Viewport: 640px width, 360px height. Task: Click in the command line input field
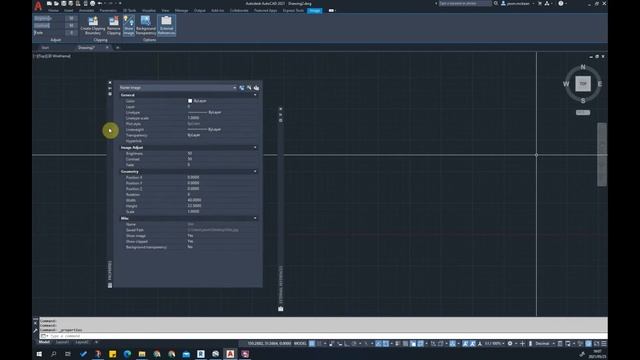click(x=322, y=336)
